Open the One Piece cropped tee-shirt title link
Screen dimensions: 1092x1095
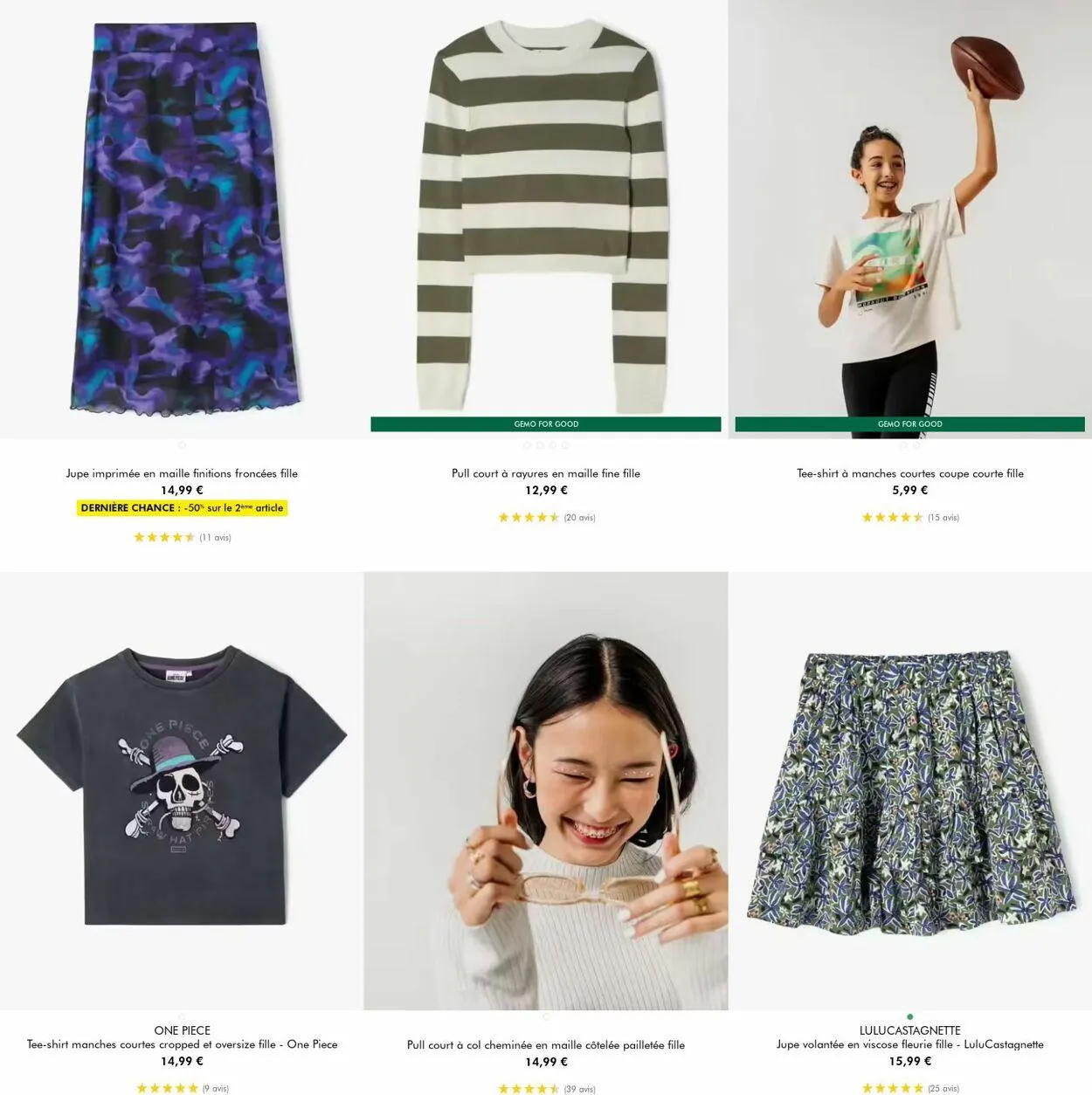coord(182,1044)
